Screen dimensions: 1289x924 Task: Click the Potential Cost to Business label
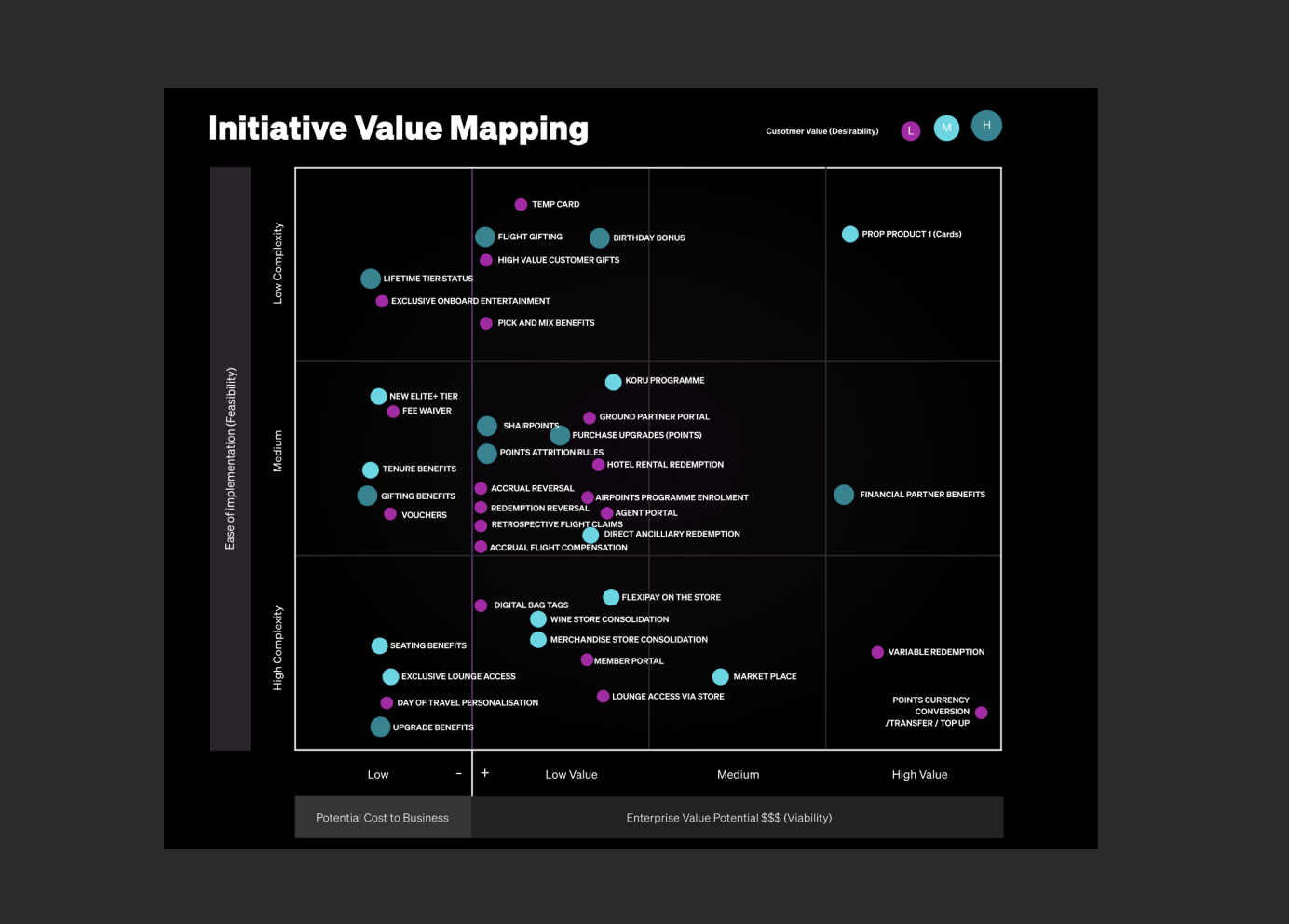[382, 818]
